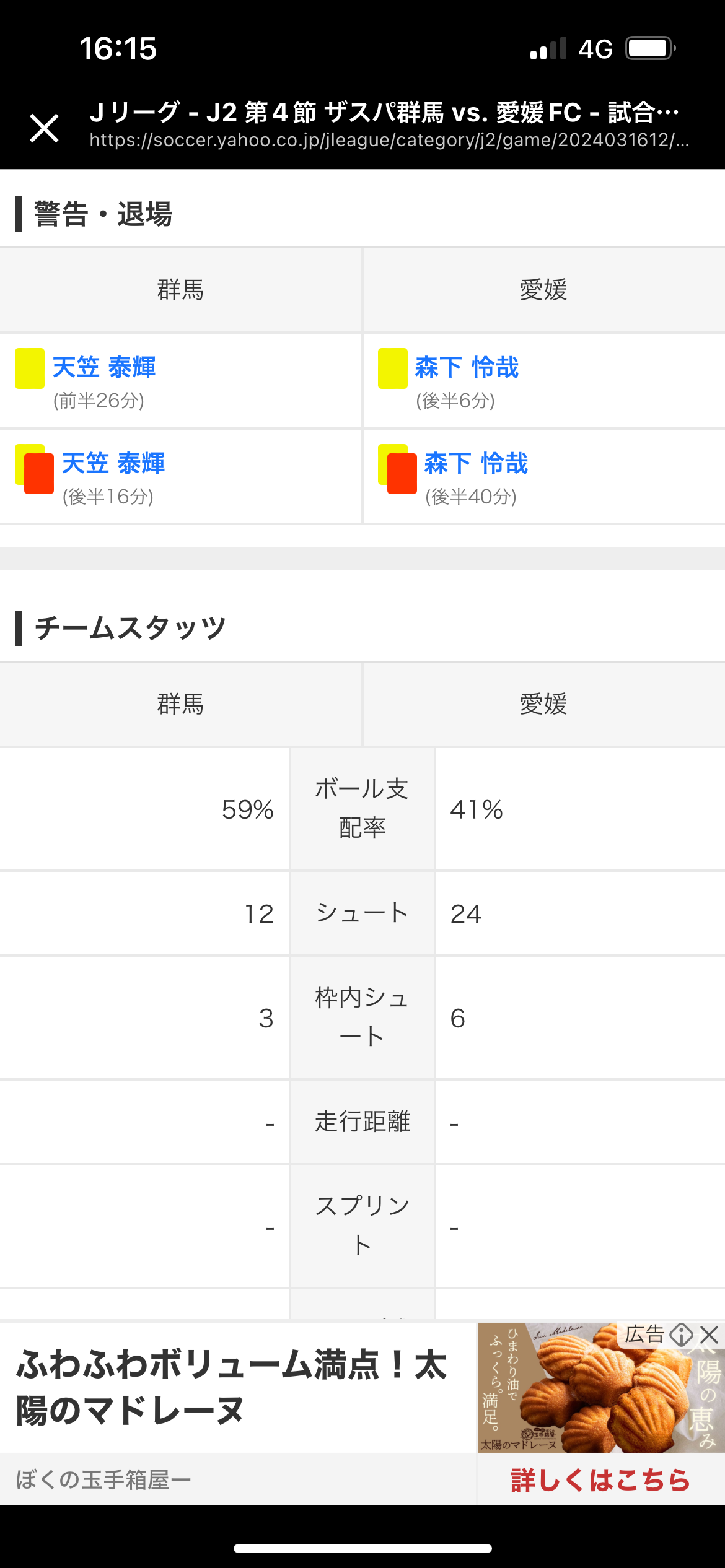
Task: Open 森下 怜哉 link at 後半40分
Action: pyautogui.click(x=476, y=463)
